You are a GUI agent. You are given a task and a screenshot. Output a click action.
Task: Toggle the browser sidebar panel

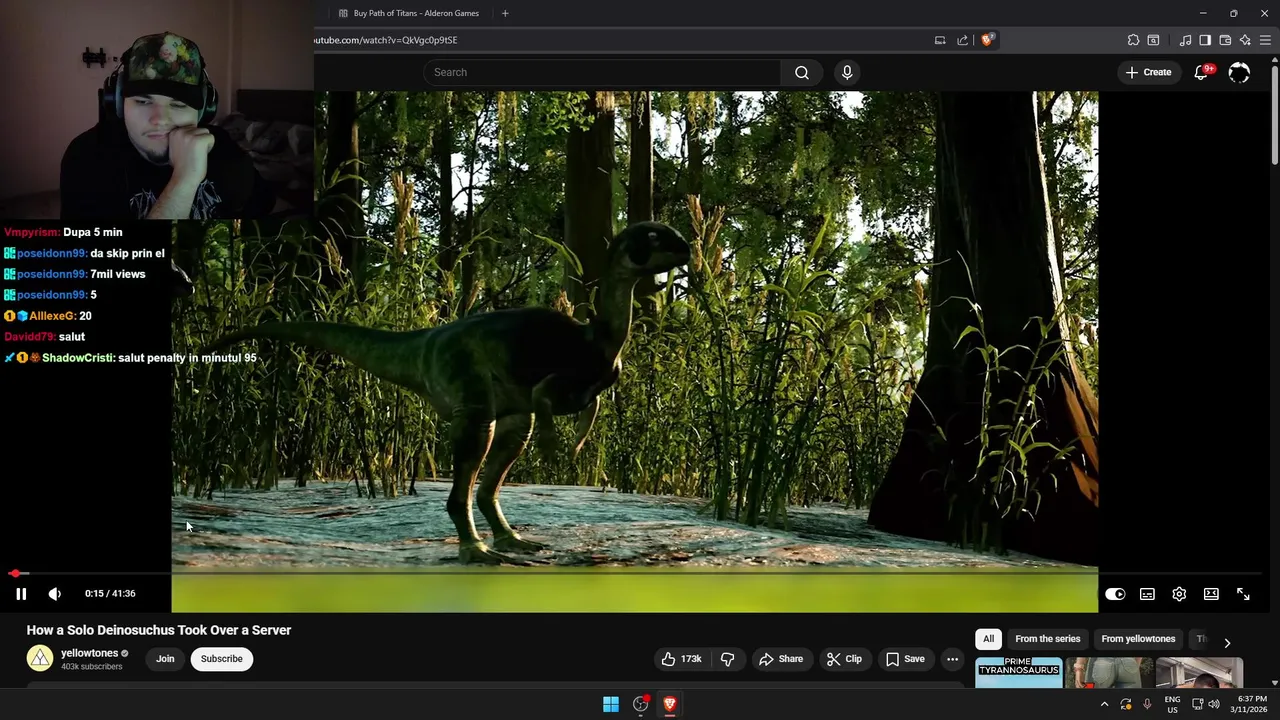click(1205, 40)
